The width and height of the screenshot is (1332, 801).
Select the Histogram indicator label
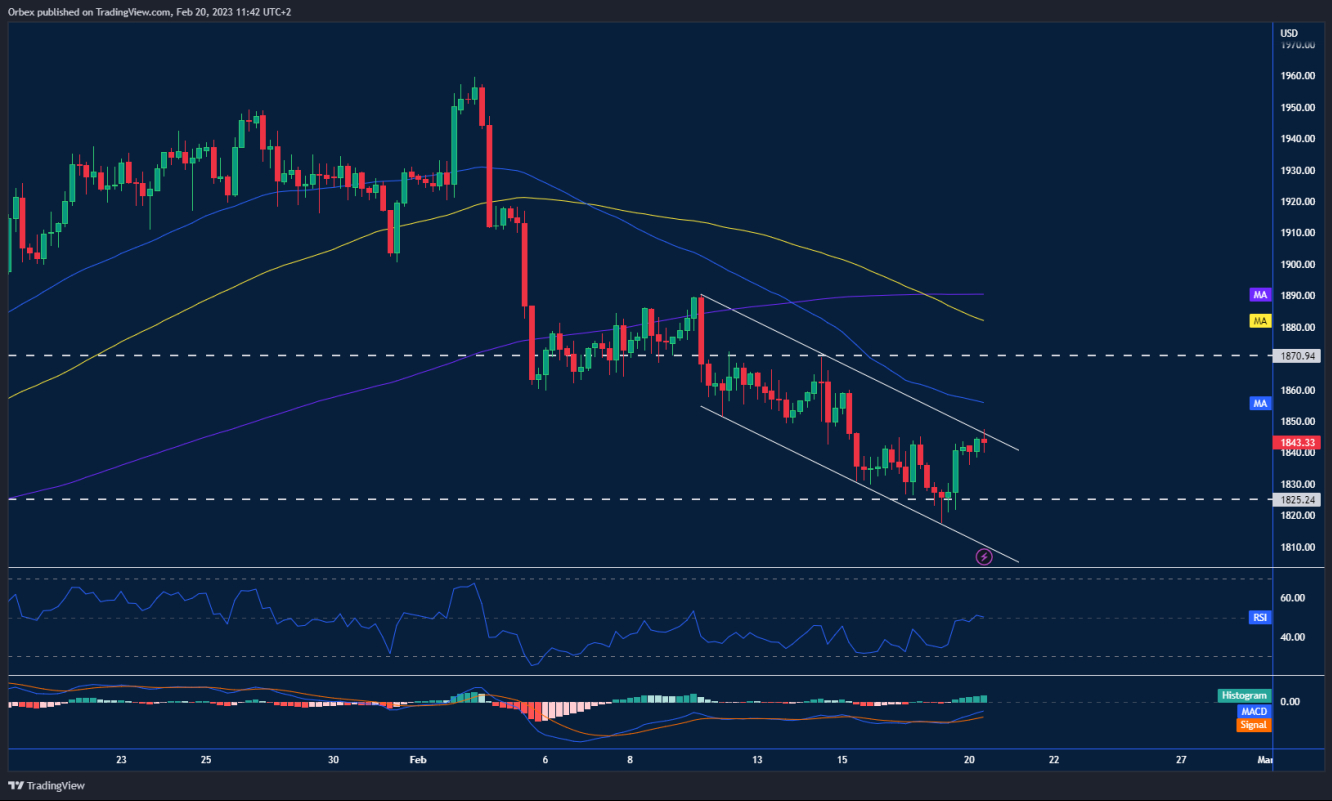(1244, 695)
